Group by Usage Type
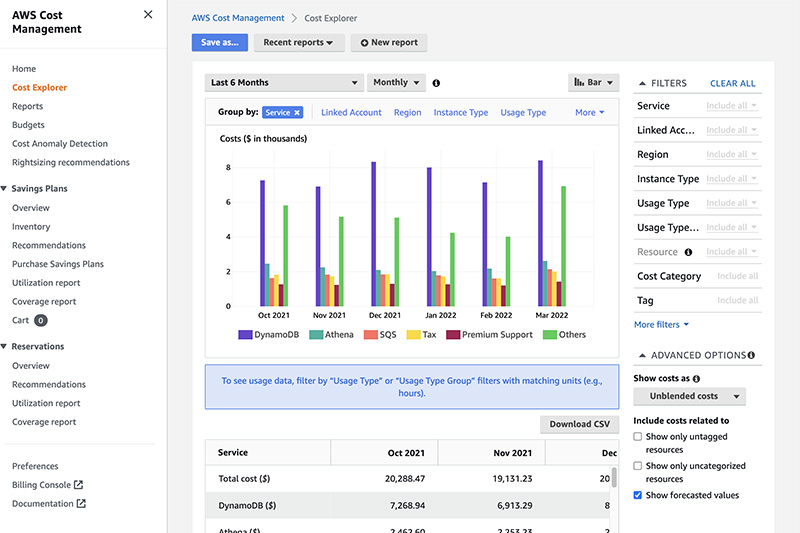Screen dimensions: 800x533 (523, 113)
